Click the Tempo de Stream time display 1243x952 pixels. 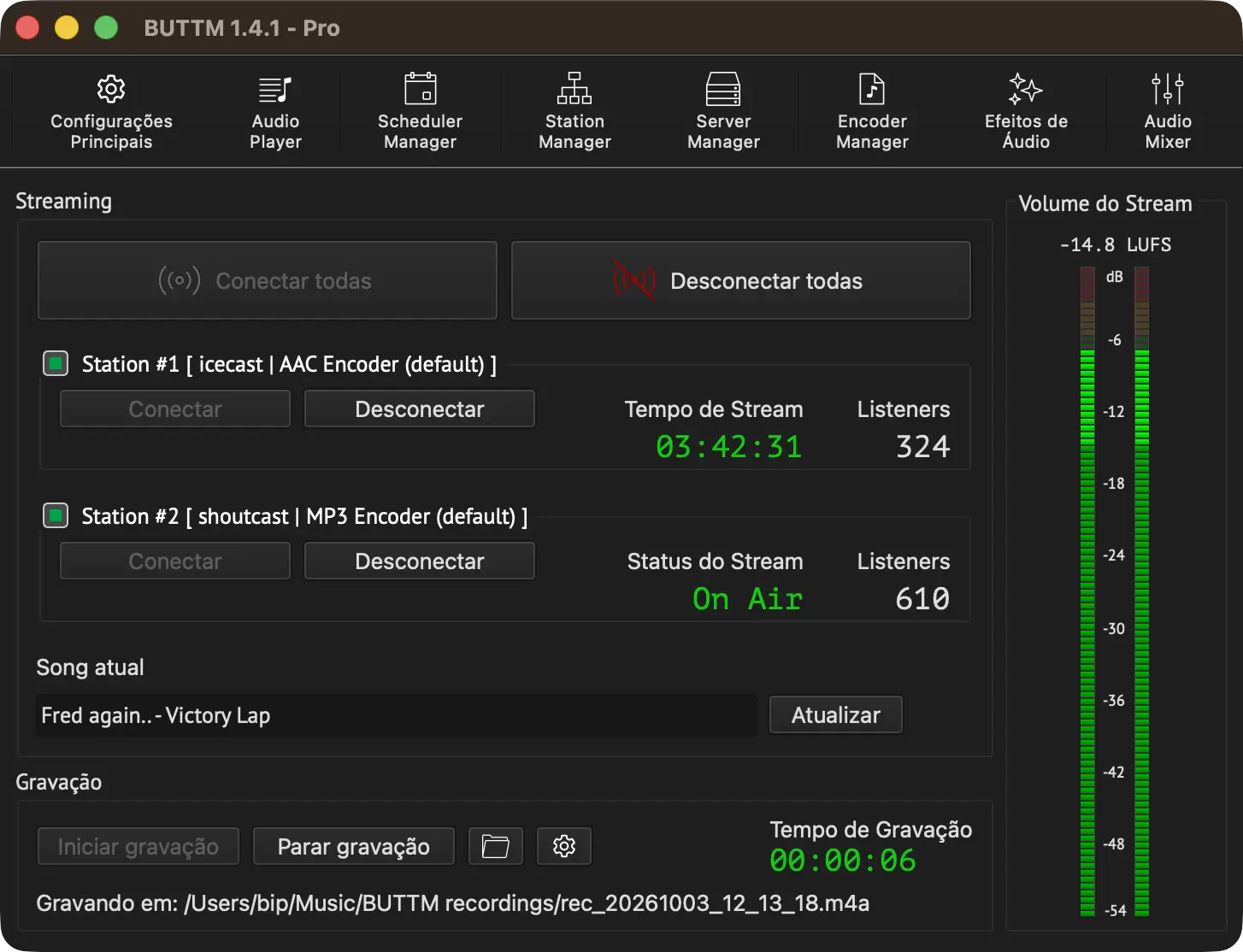click(x=729, y=447)
